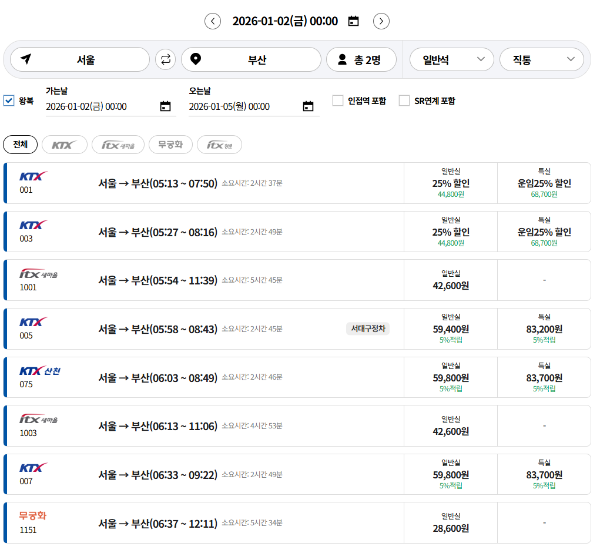The height and width of the screenshot is (549, 600).
Task: Swap departure and arrival stations
Action: [165, 60]
